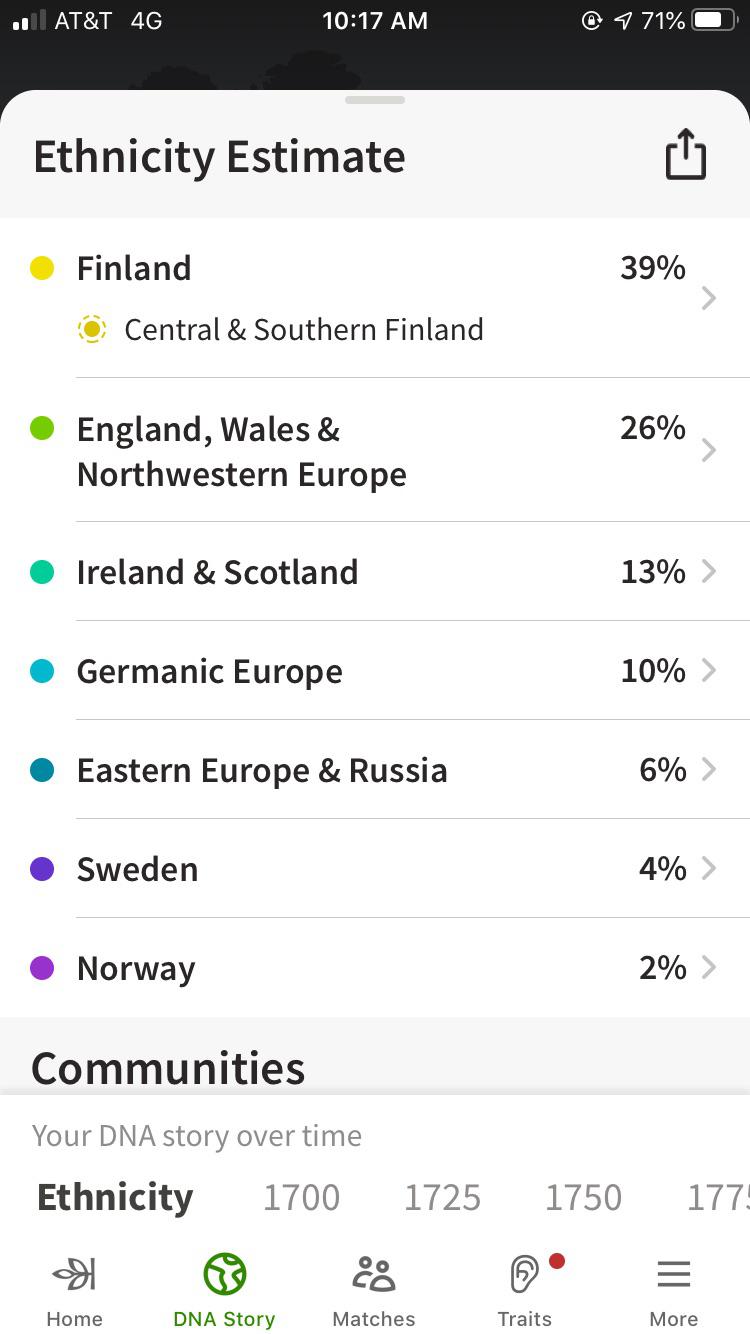Open the Home leaf icon tab
This screenshot has width=750, height=1334.
pyautogui.click(x=74, y=1275)
